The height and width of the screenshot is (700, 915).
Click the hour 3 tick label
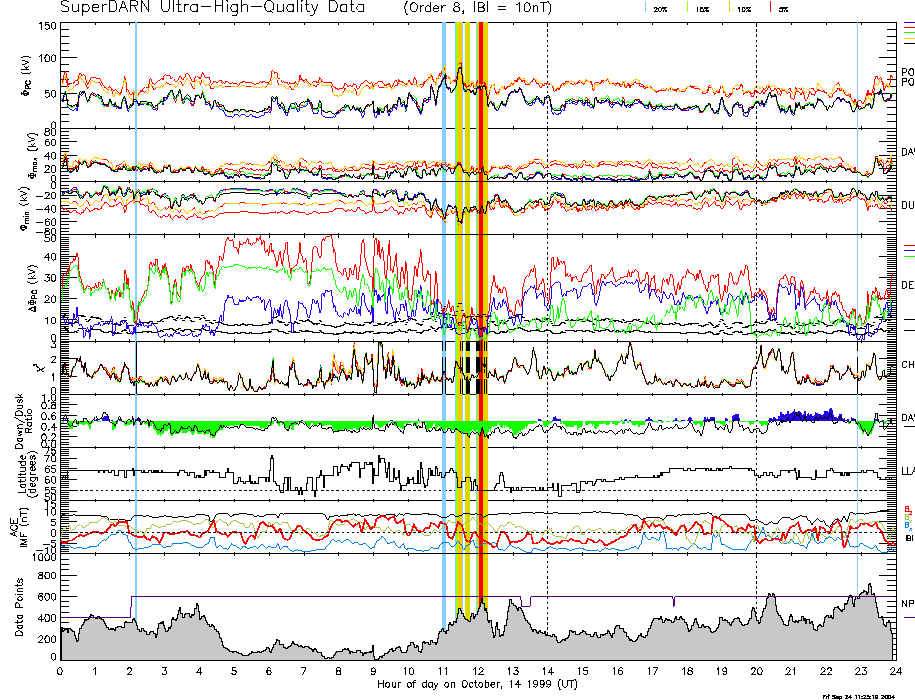coord(165,671)
